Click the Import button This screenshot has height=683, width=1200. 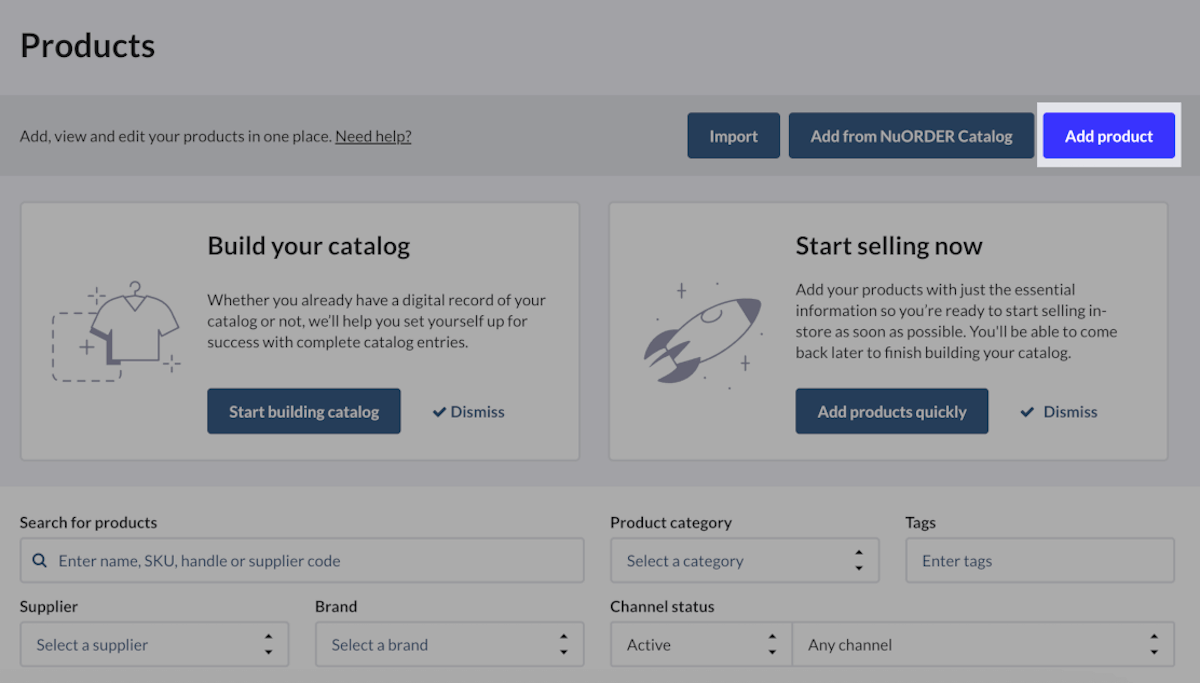733,136
